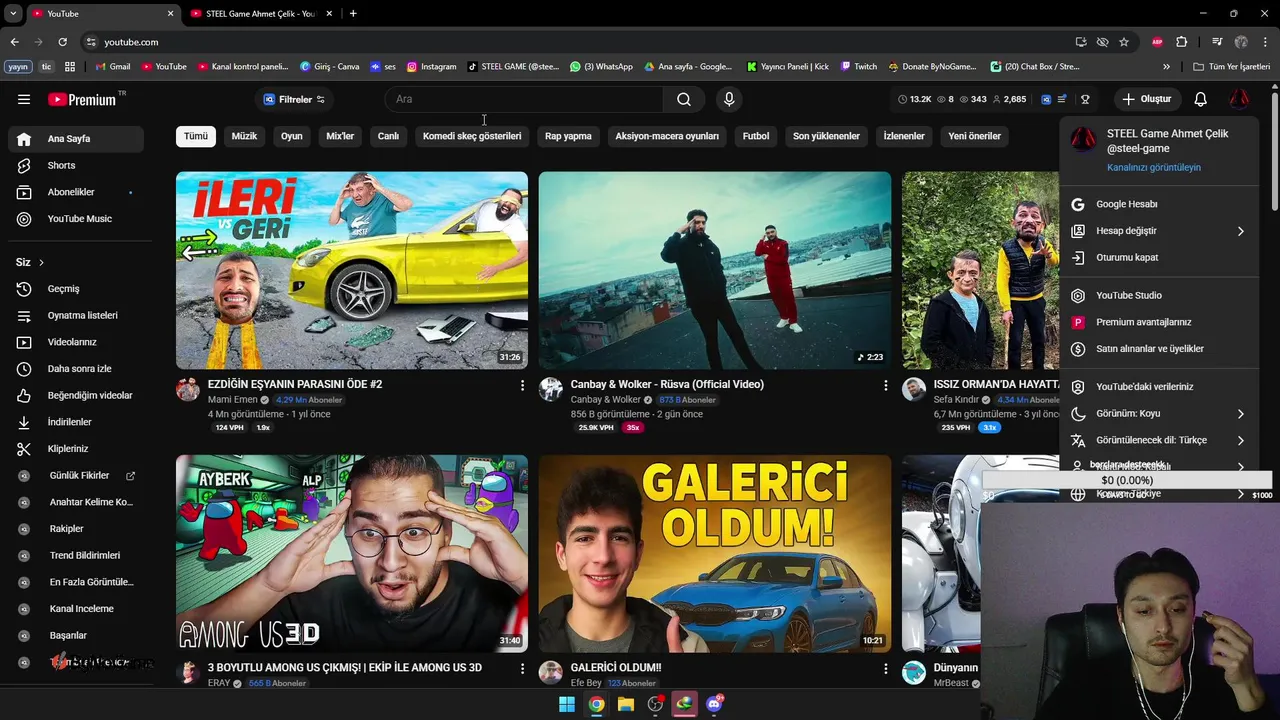Click Kanalınızı görüntüleyin link
This screenshot has height=720, width=1280.
(x=1154, y=167)
